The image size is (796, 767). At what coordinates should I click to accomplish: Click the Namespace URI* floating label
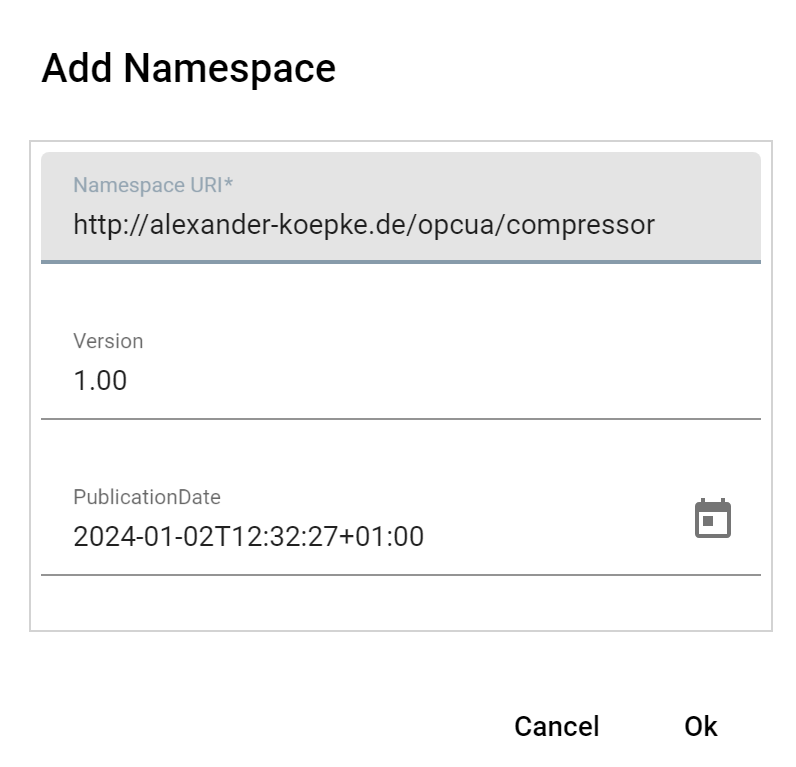[153, 185]
